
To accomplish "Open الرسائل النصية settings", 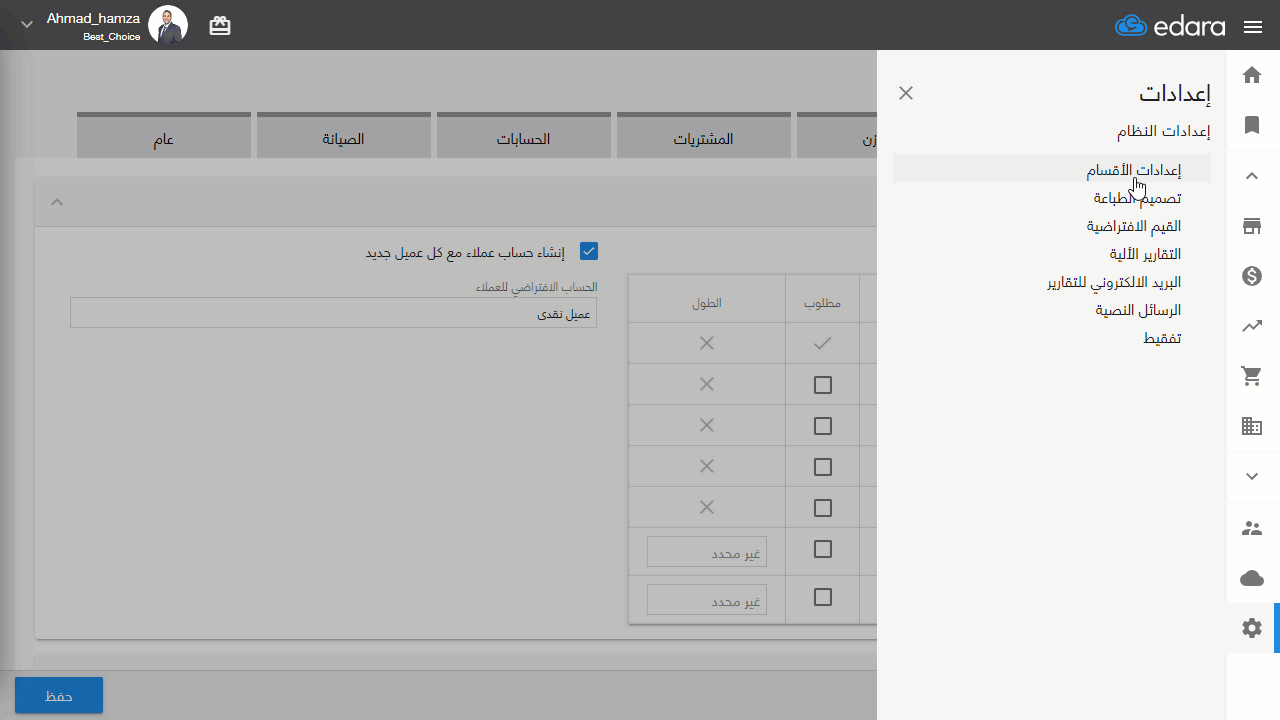I will 1138,310.
